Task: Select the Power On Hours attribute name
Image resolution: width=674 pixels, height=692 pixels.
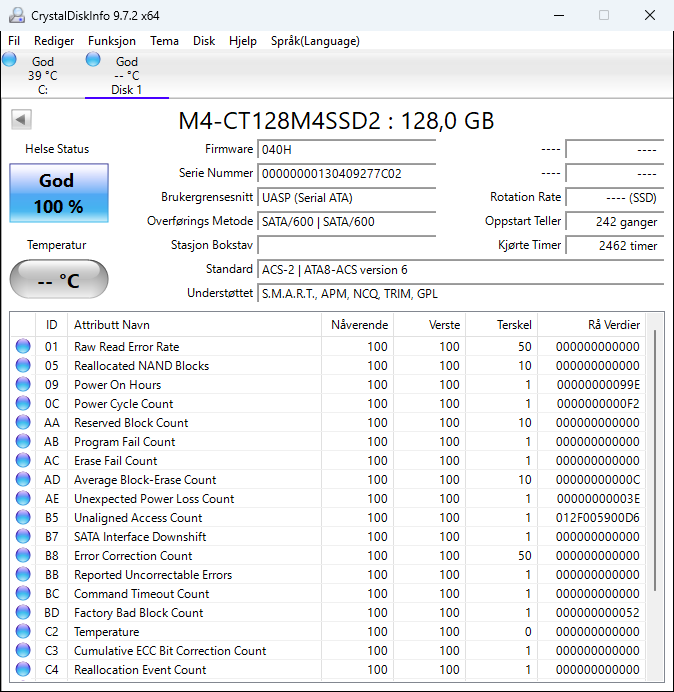Action: [x=117, y=385]
